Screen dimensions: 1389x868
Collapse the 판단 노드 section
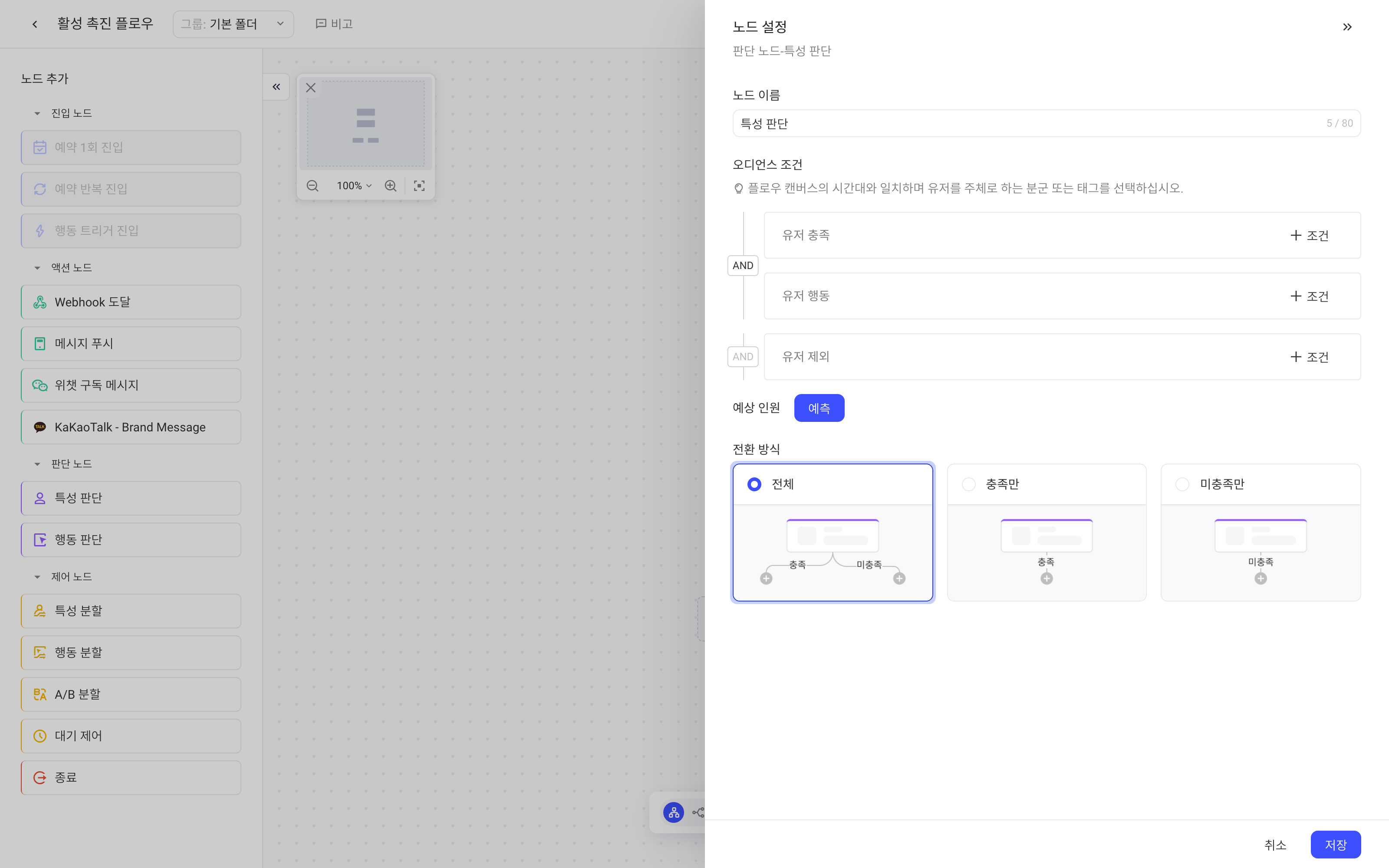[x=37, y=464]
